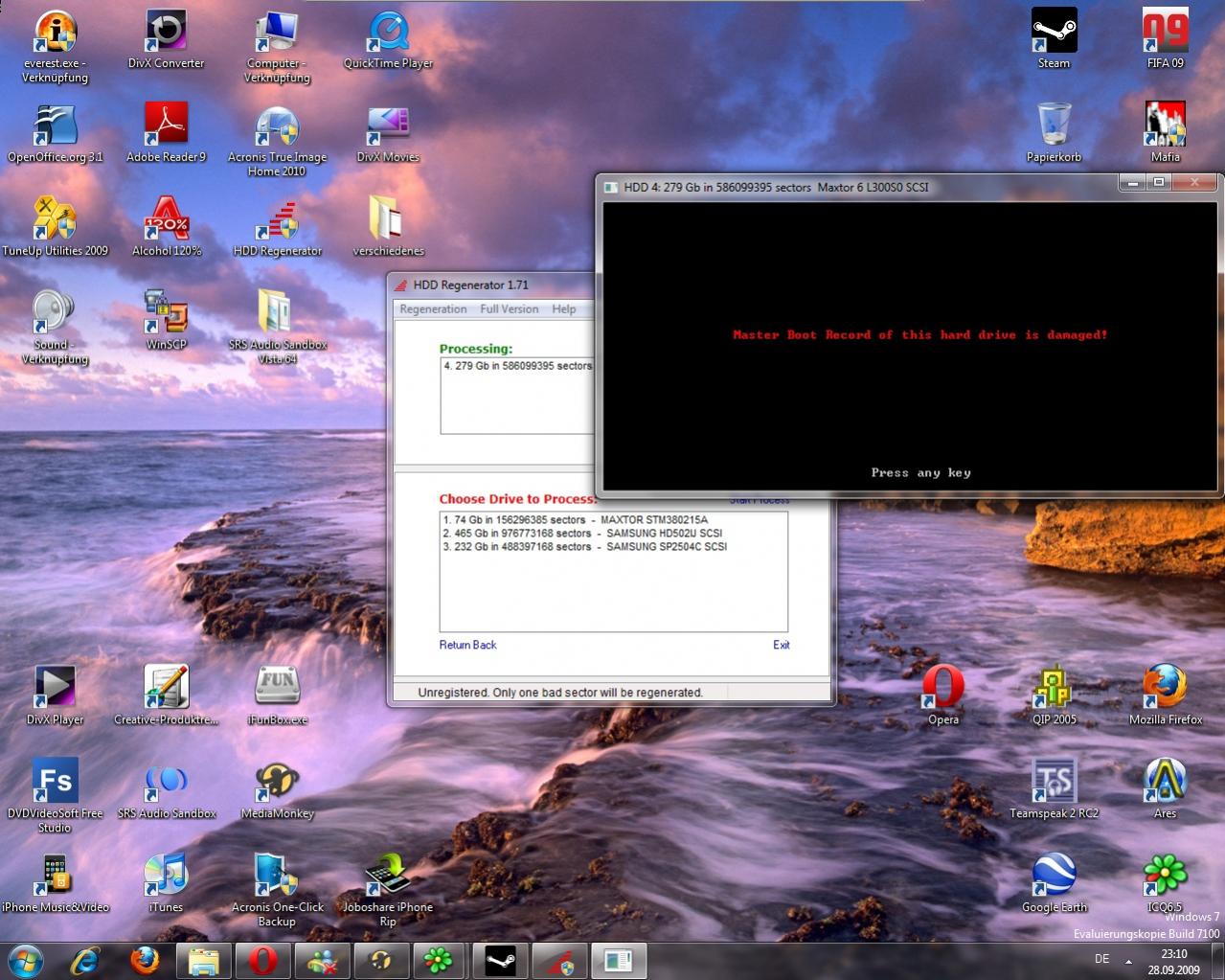Open Mozilla Firefox desktop icon
The image size is (1225, 980).
(1165, 687)
